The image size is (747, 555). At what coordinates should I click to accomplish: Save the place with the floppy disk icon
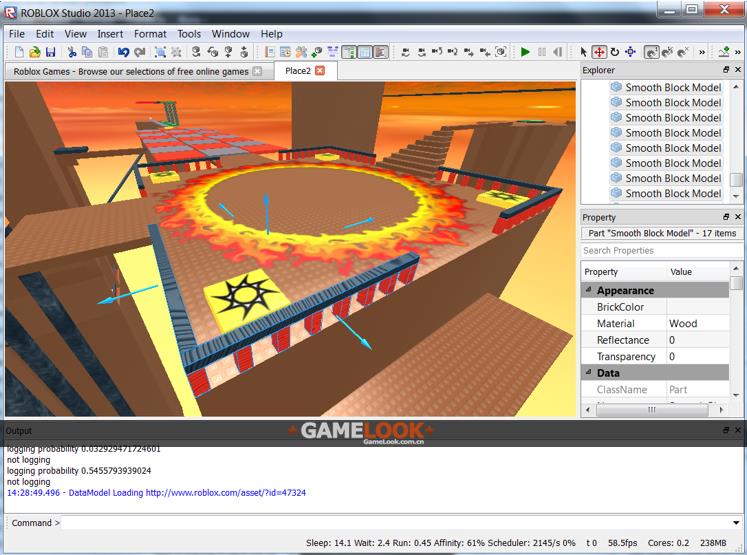50,52
